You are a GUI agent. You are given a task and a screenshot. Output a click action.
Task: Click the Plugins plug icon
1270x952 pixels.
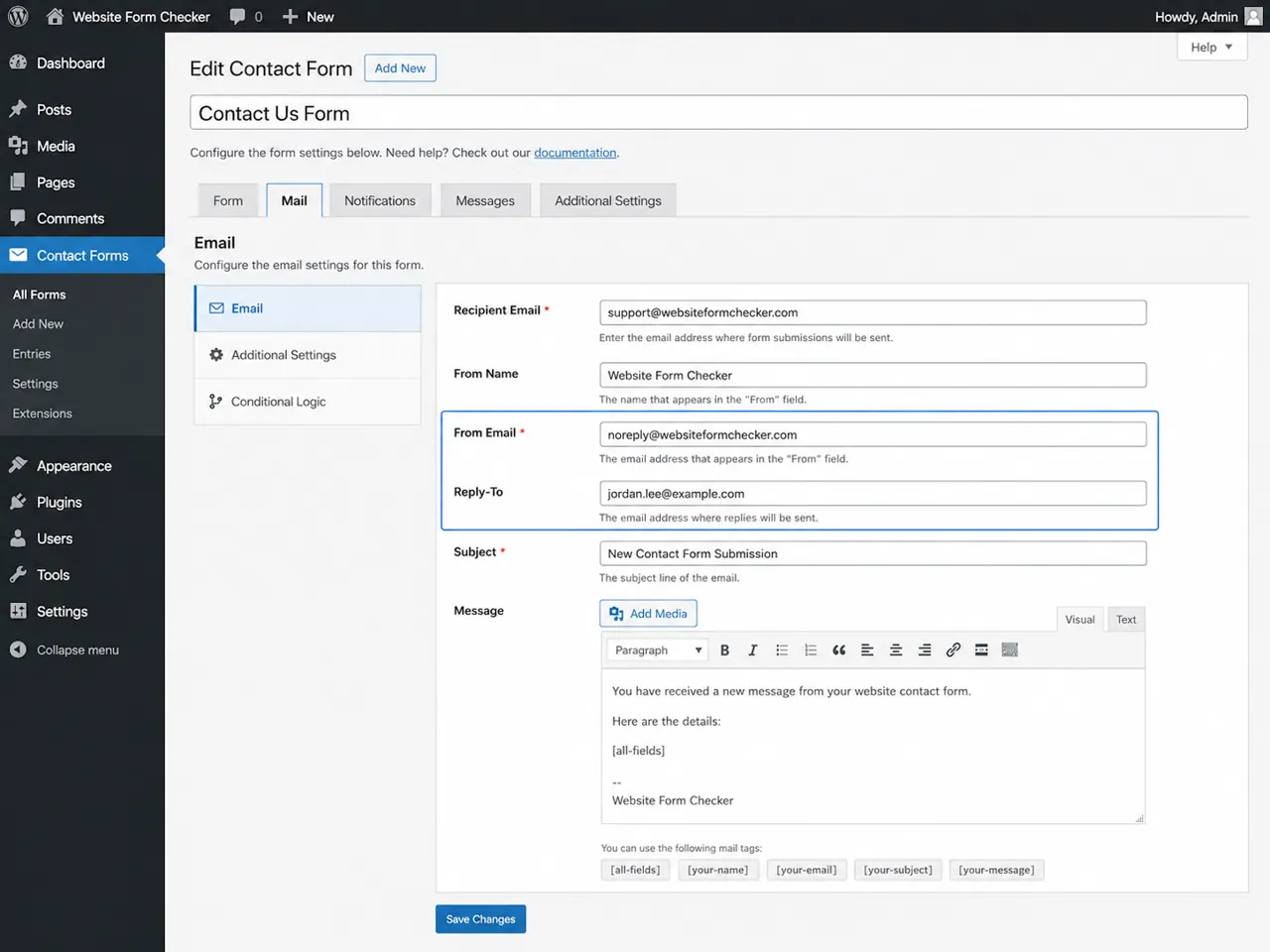18,502
